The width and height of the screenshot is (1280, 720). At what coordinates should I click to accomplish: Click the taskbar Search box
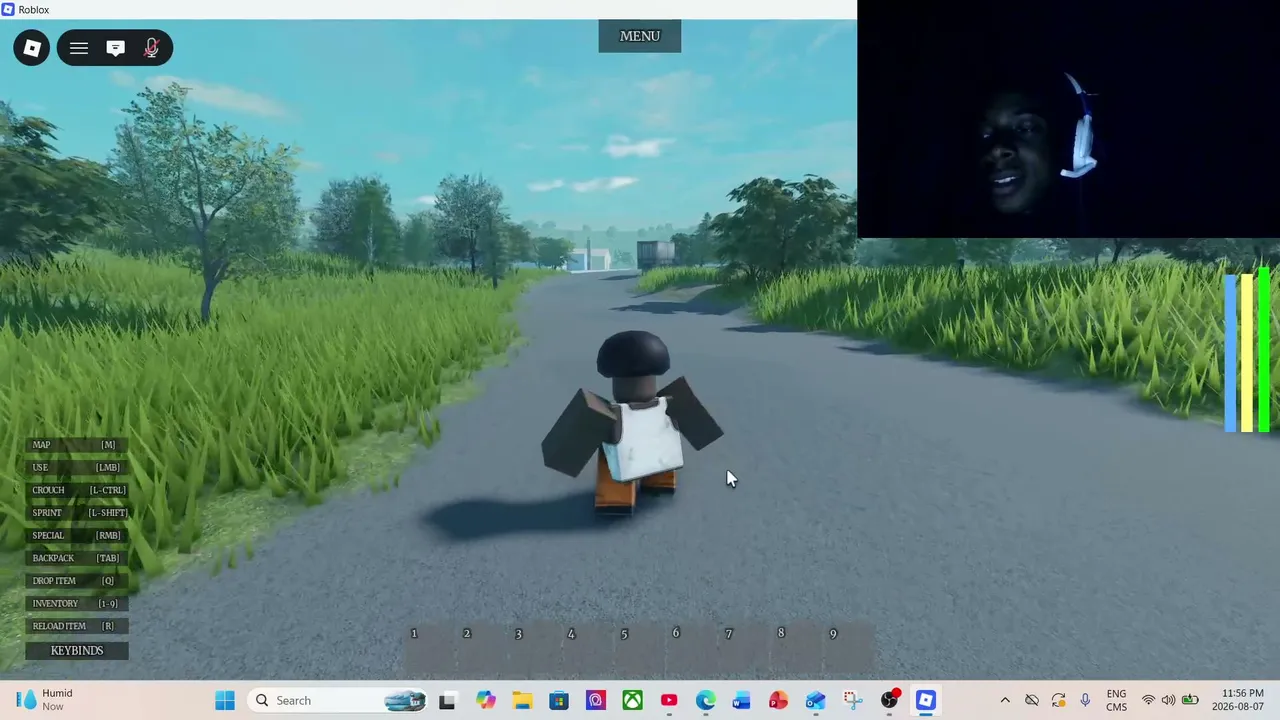[339, 700]
